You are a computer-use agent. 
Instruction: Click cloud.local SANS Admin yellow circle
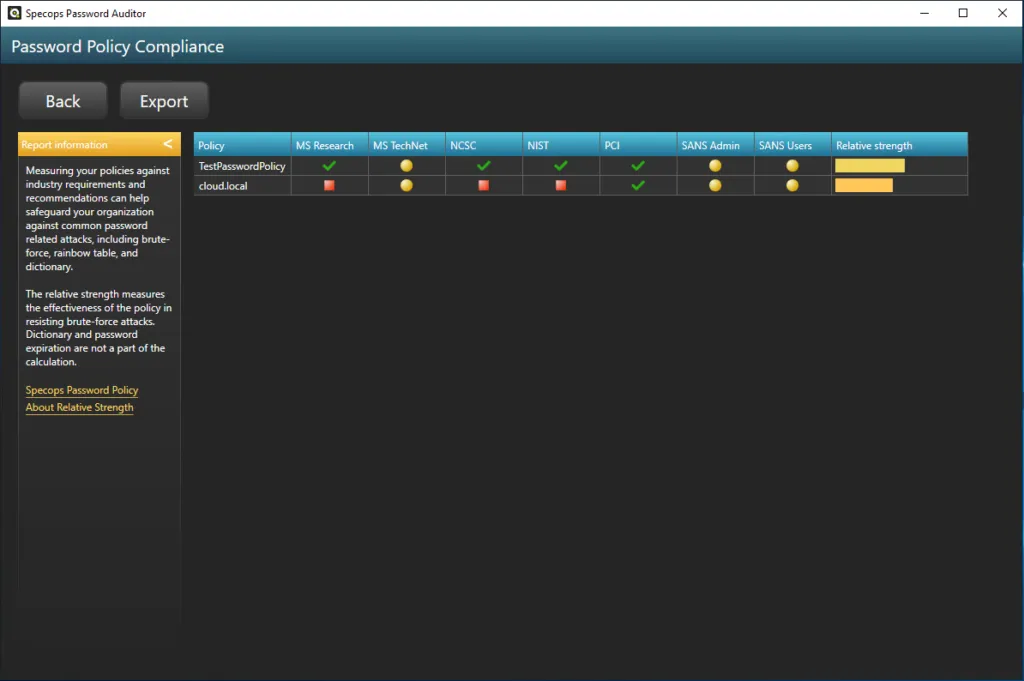tap(715, 185)
